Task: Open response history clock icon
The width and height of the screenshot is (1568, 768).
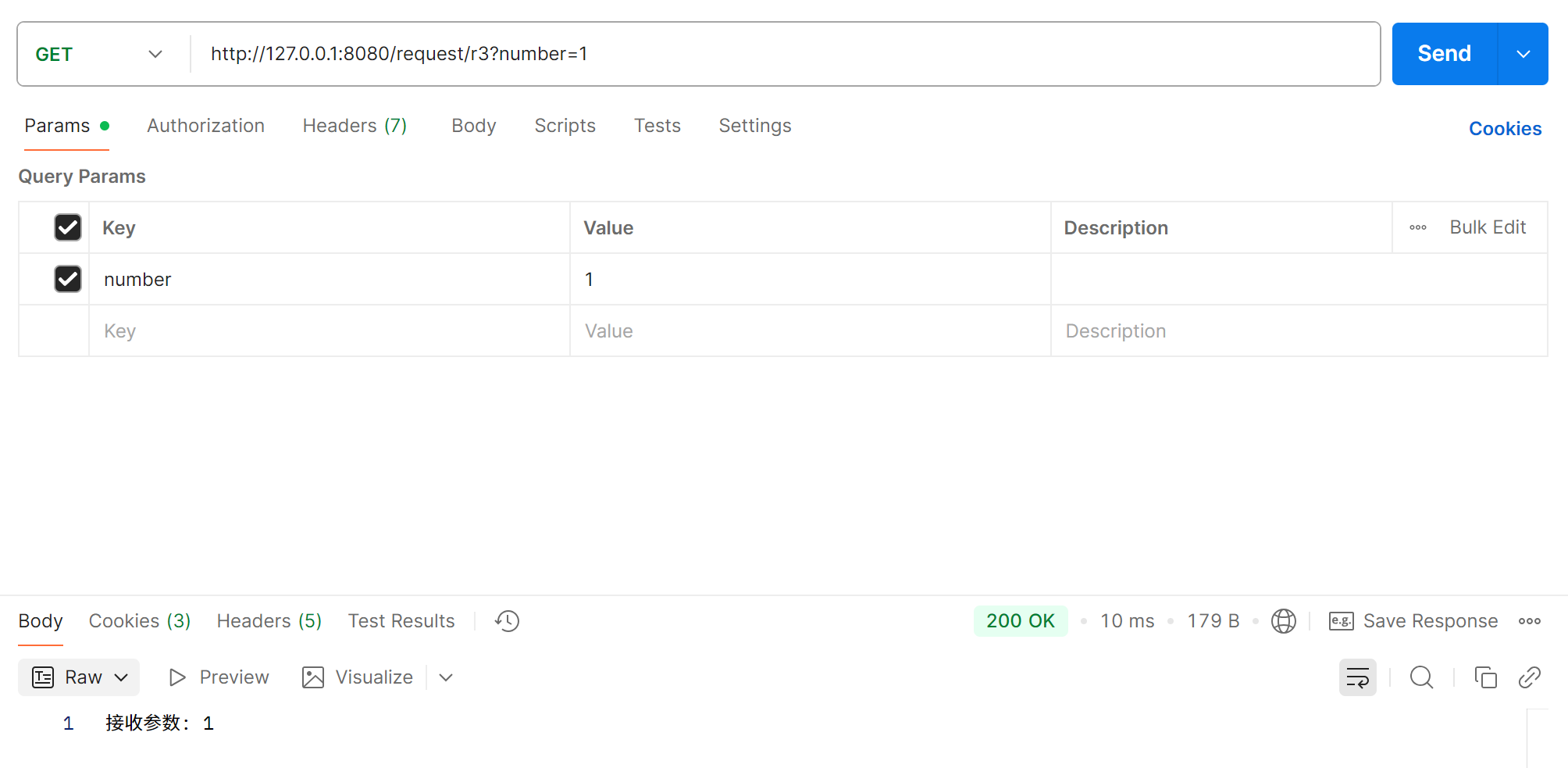Action: pos(507,621)
